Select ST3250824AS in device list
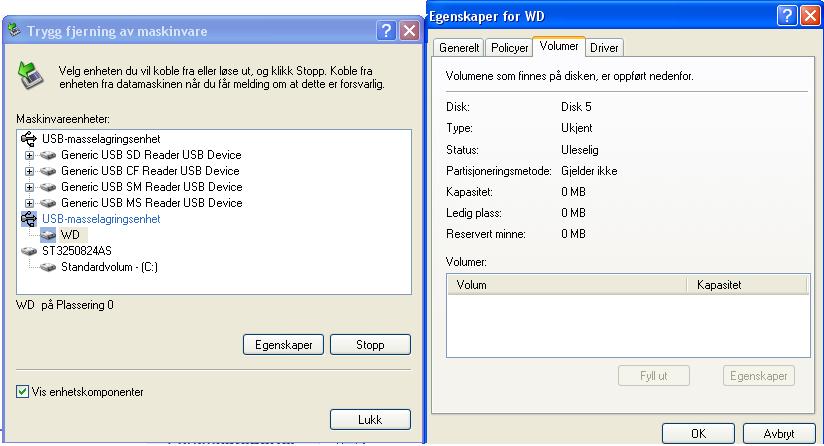This screenshot has width=824, height=446. point(77,251)
